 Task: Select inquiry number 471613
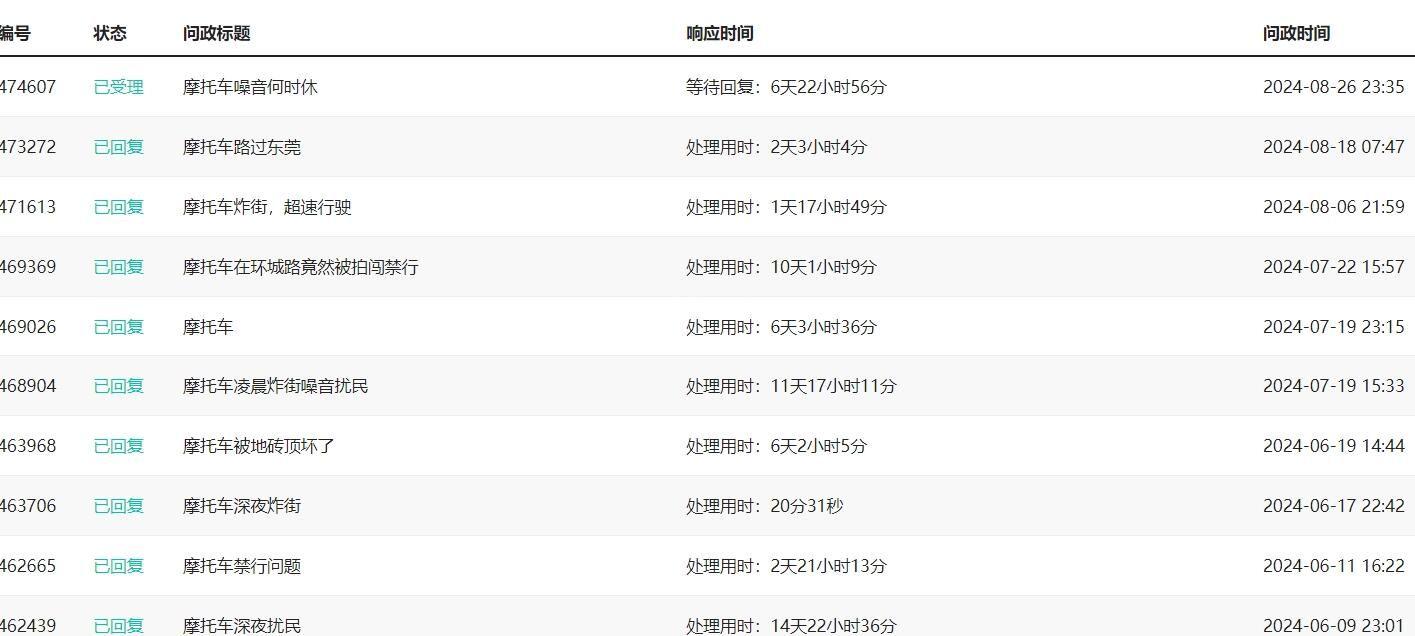tap(27, 207)
